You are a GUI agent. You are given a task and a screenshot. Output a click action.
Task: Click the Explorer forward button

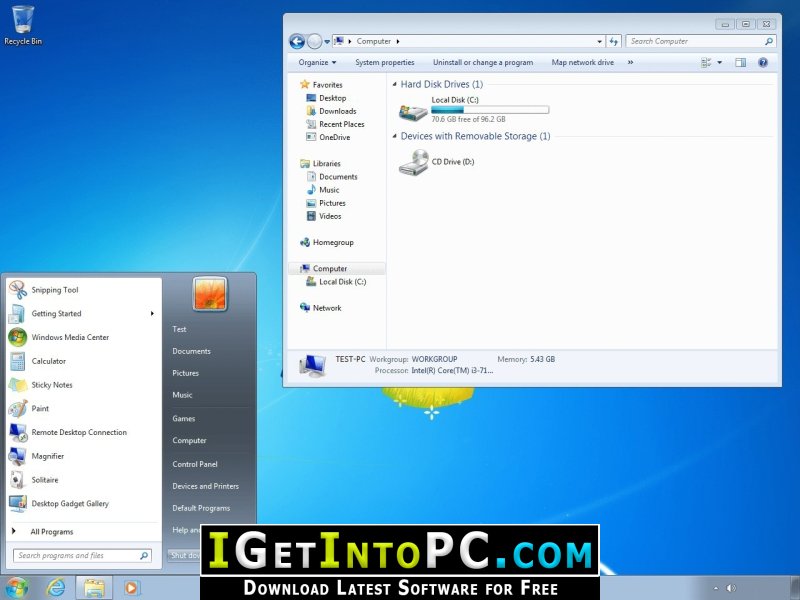pos(315,41)
